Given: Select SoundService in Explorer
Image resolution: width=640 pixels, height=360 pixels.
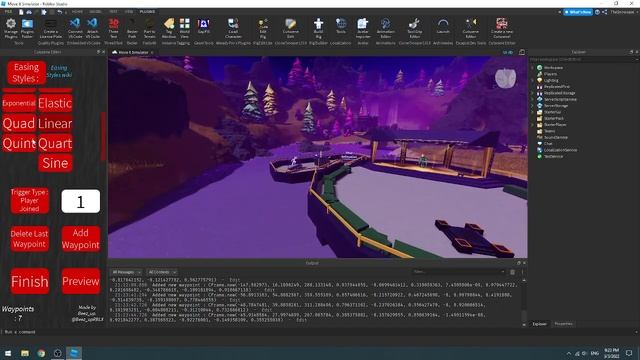Looking at the screenshot, I should (556, 137).
